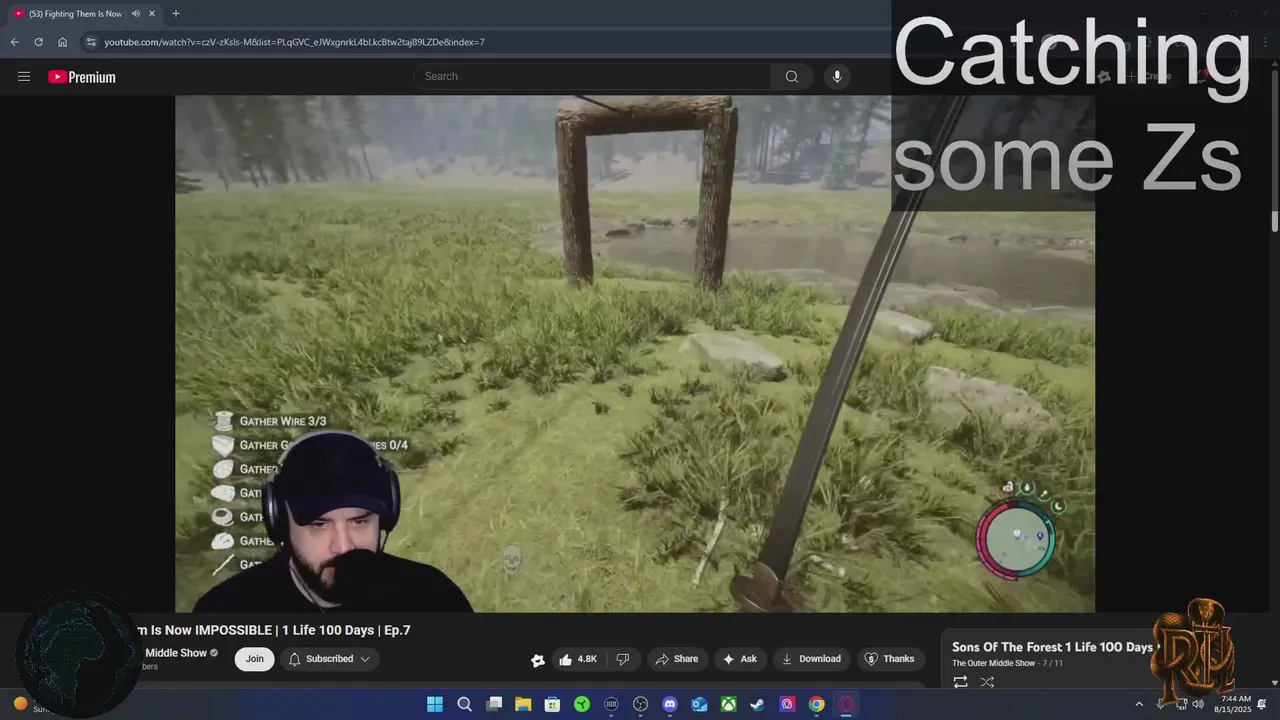This screenshot has height=720, width=1280.
Task: Open the Ask AI button
Action: pos(740,659)
